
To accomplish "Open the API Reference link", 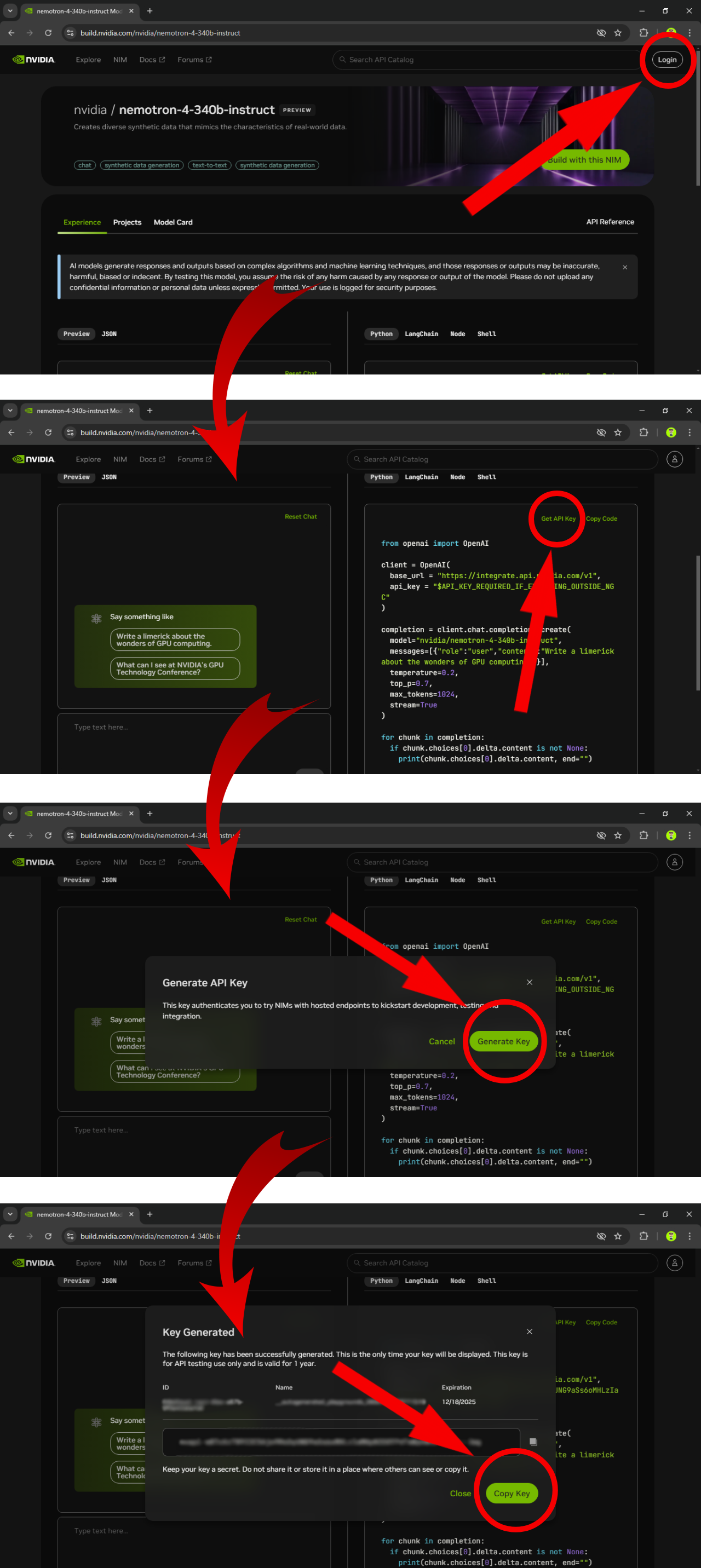I will [610, 222].
